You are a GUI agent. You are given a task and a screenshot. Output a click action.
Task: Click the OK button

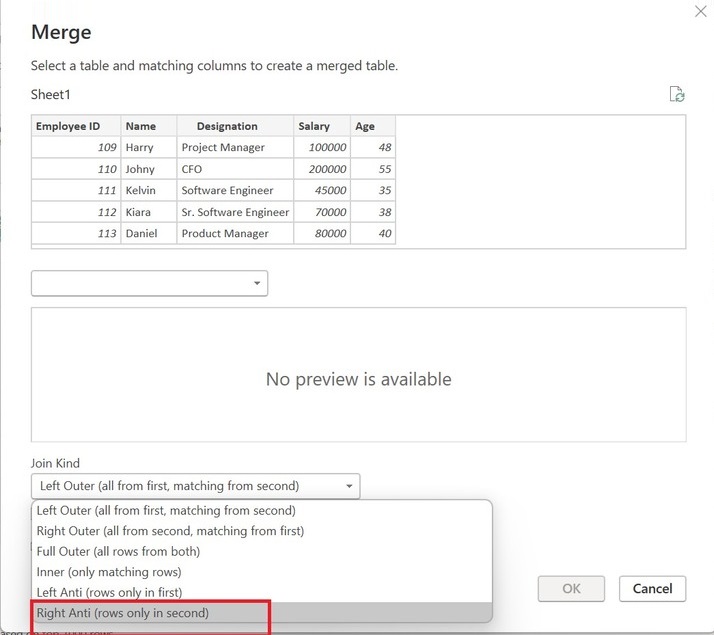pyautogui.click(x=571, y=588)
